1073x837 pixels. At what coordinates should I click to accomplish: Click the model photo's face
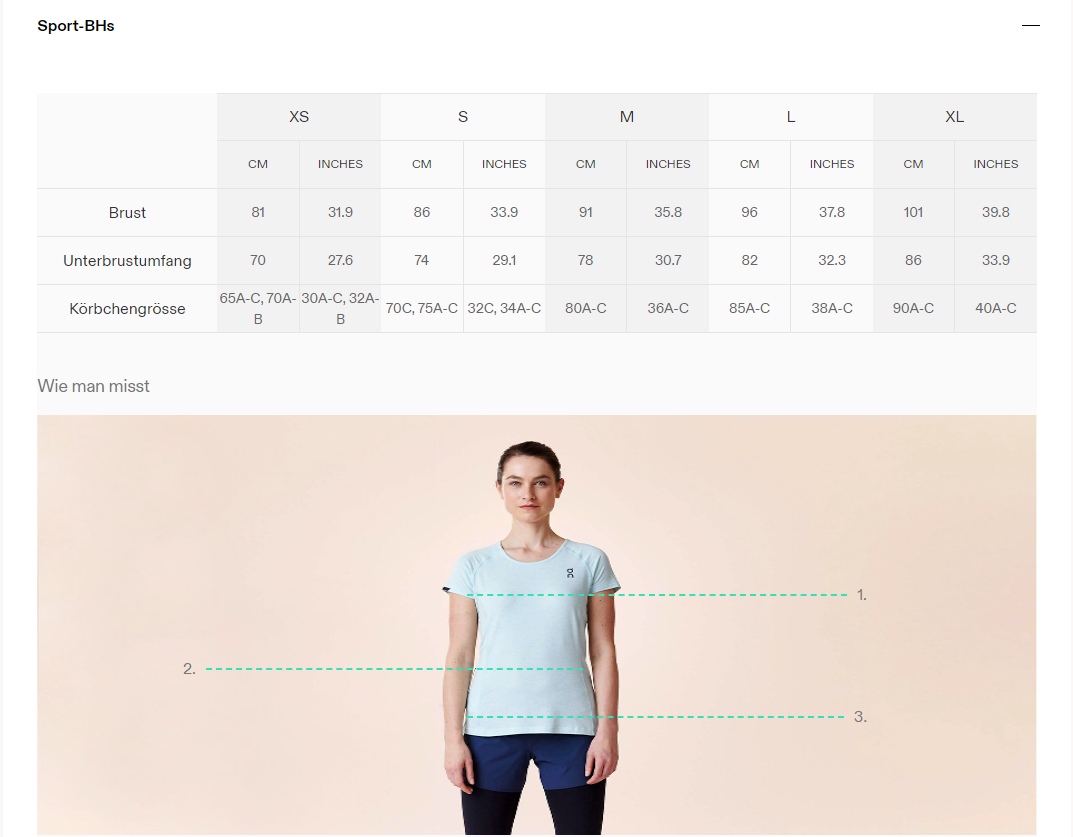(x=528, y=488)
